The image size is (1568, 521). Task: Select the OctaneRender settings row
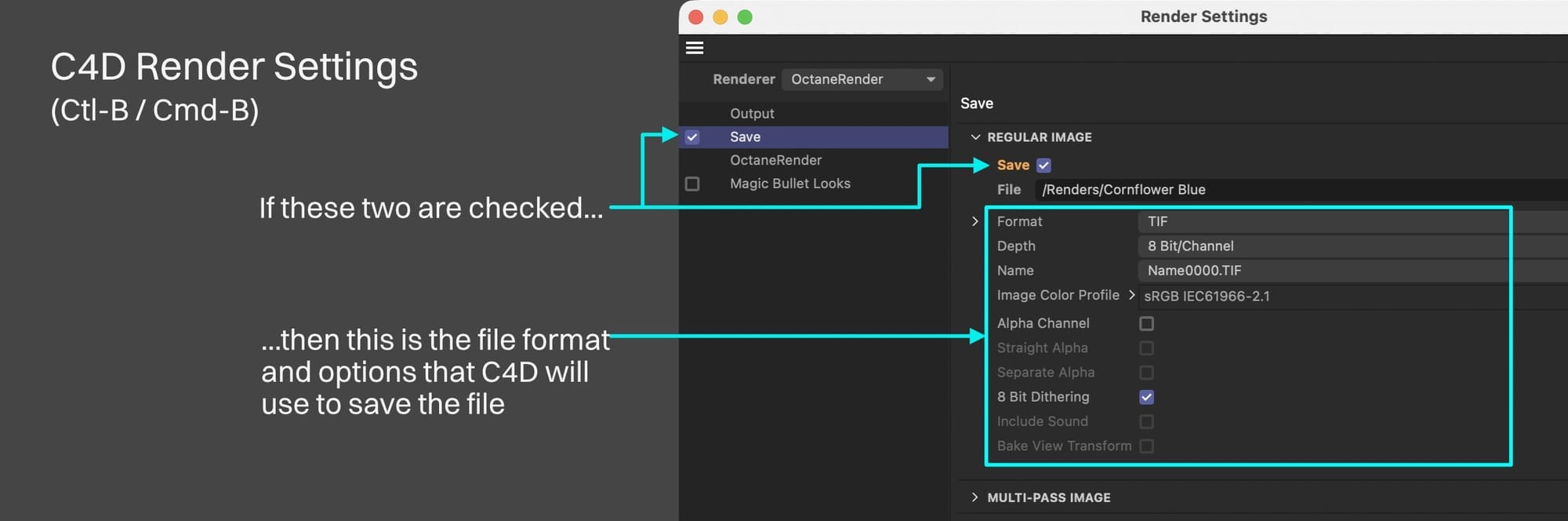tap(813, 160)
